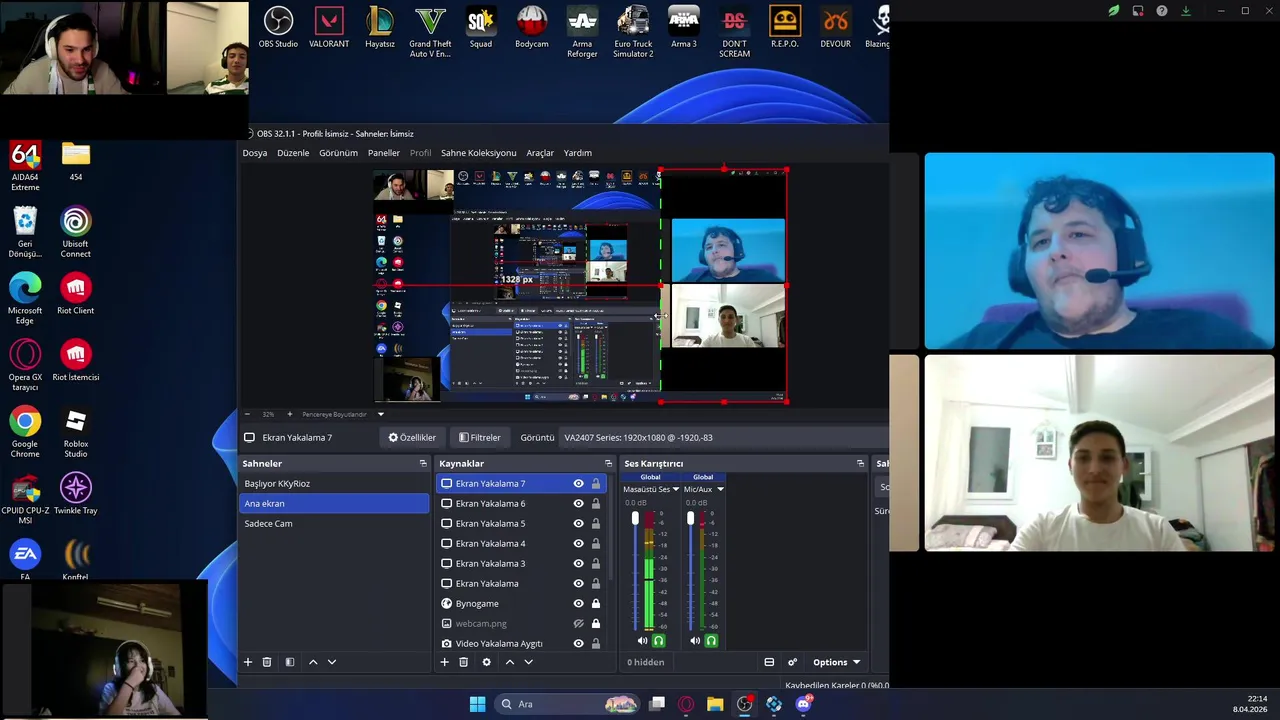Show the hidden webcam.png source
Screen dimensions: 1280x720
(578, 624)
